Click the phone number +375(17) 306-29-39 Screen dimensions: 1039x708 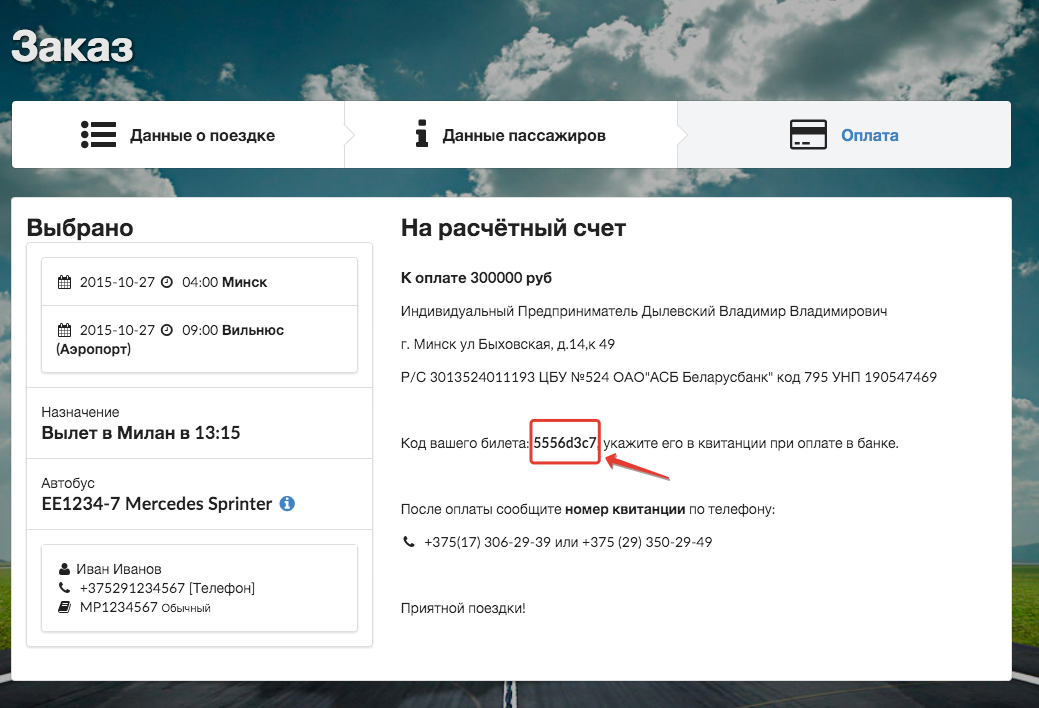(x=487, y=542)
